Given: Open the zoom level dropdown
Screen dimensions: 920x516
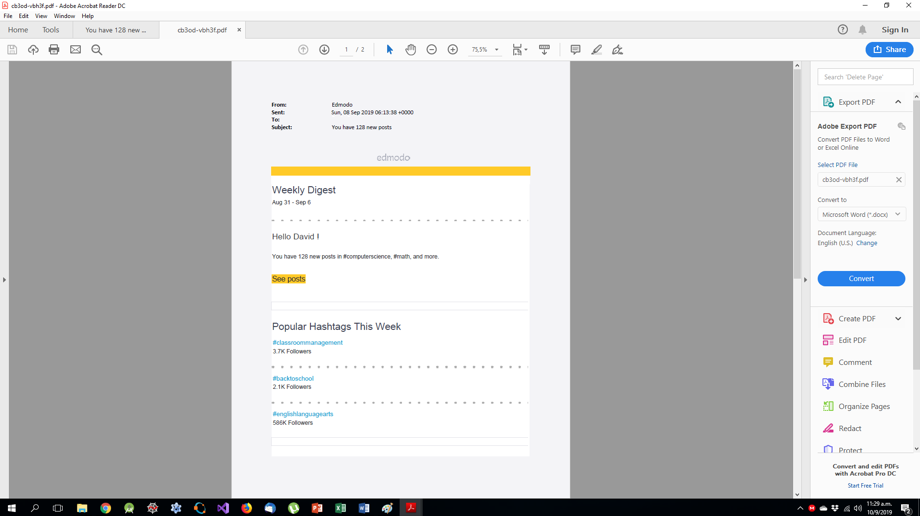Looking at the screenshot, I should point(496,50).
